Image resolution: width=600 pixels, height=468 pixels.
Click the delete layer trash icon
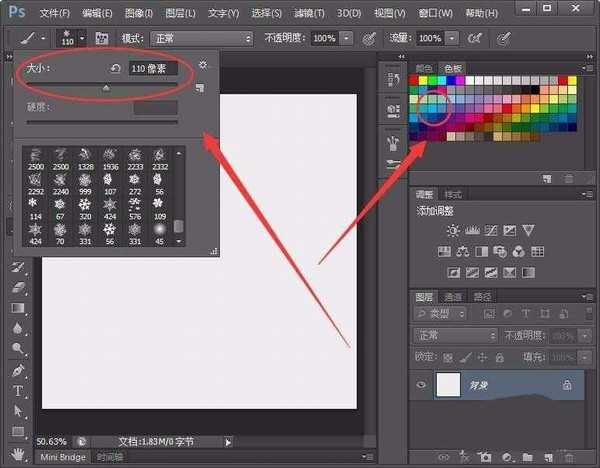(x=567, y=457)
